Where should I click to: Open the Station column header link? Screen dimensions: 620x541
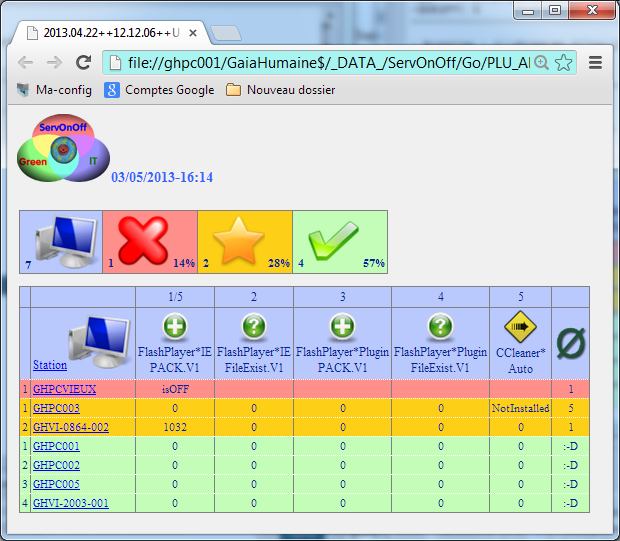(50, 365)
